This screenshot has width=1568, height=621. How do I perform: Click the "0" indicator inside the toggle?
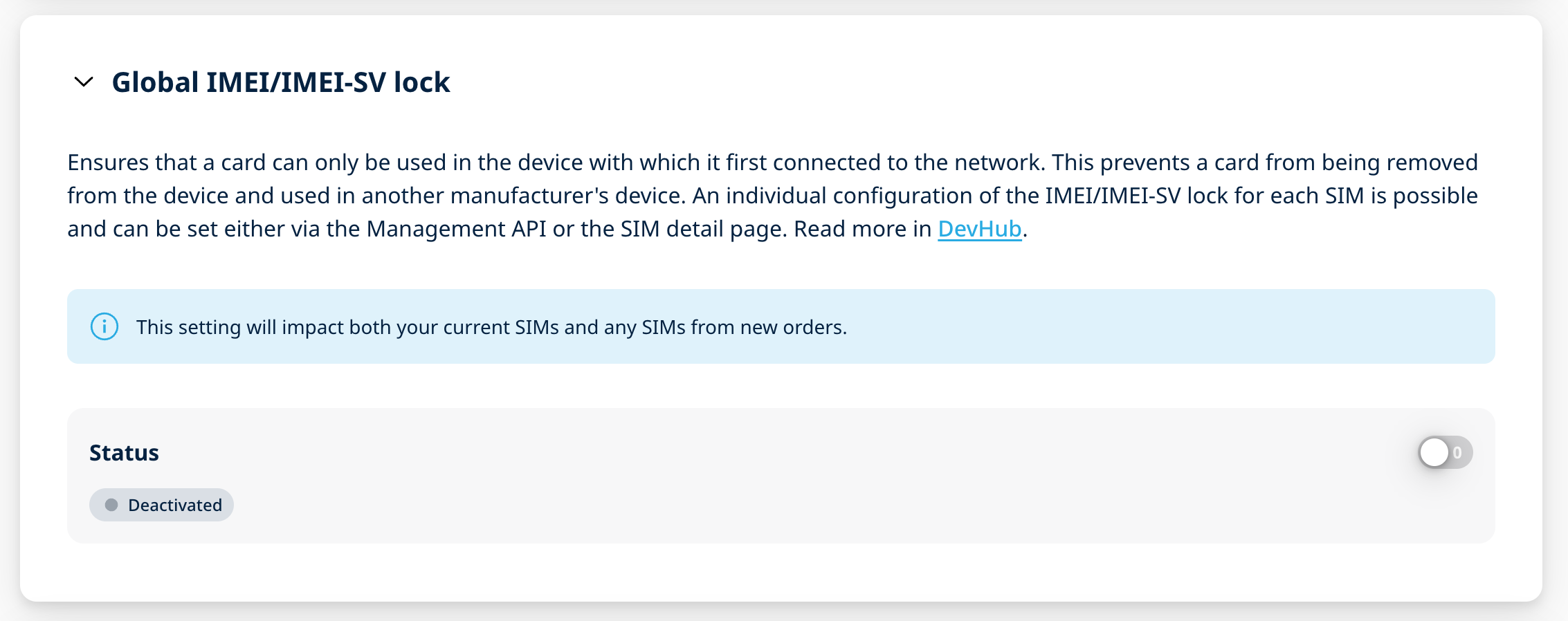[1457, 452]
